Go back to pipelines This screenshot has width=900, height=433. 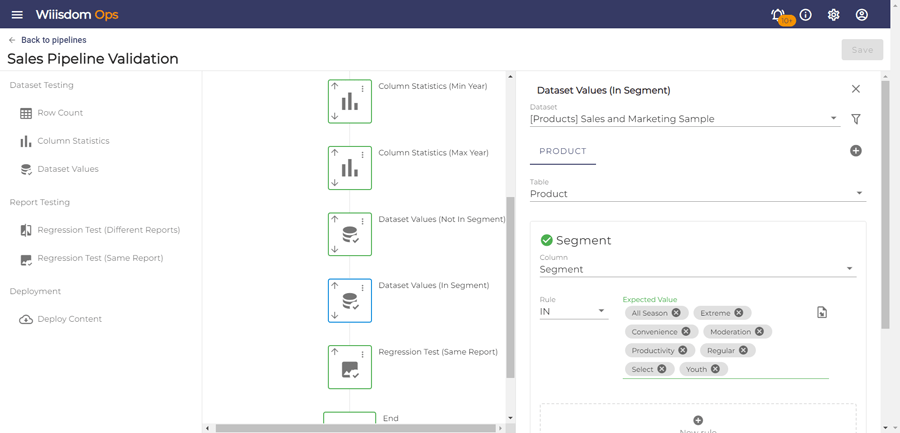tap(48, 40)
